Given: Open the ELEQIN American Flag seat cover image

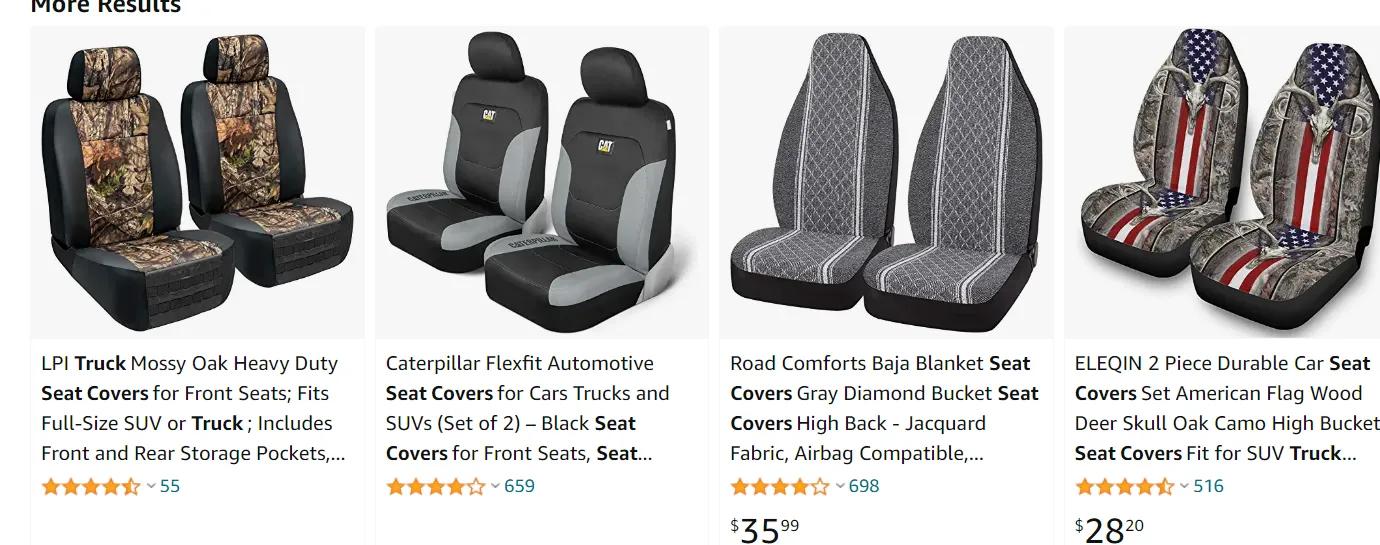Looking at the screenshot, I should [1222, 181].
